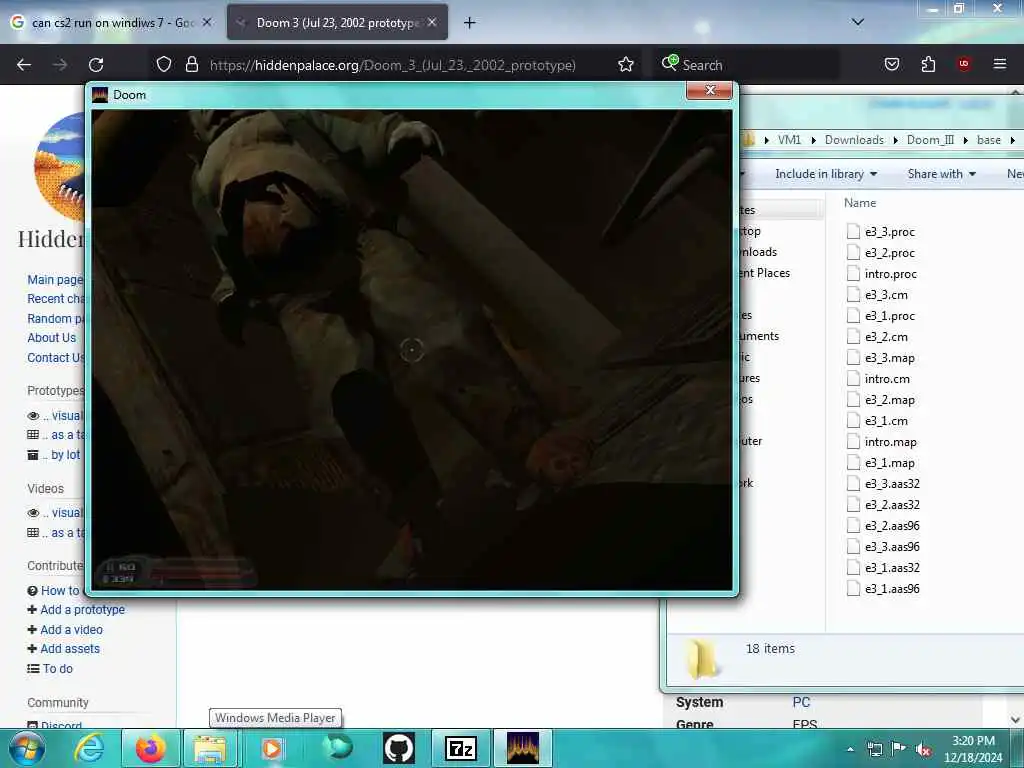Open the 'Add a prototype' link
Image resolution: width=1024 pixels, height=768 pixels.
[x=82, y=610]
